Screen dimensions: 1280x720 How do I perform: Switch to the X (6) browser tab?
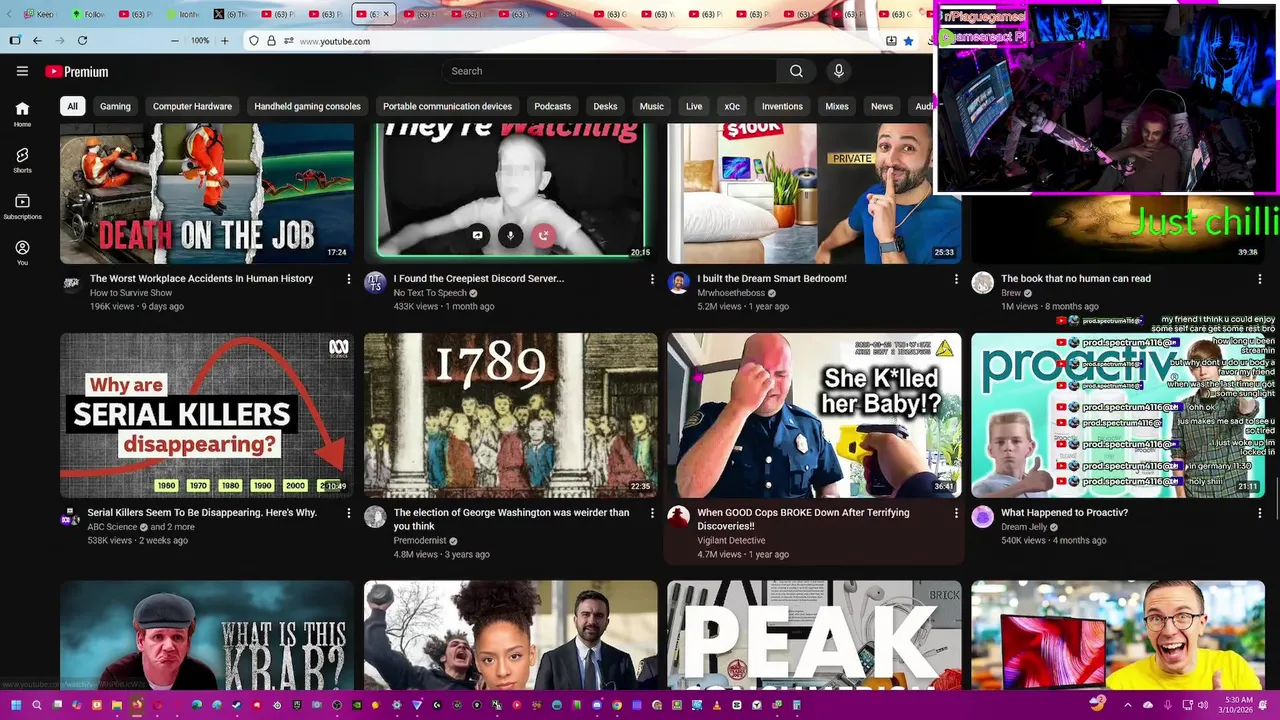232,14
